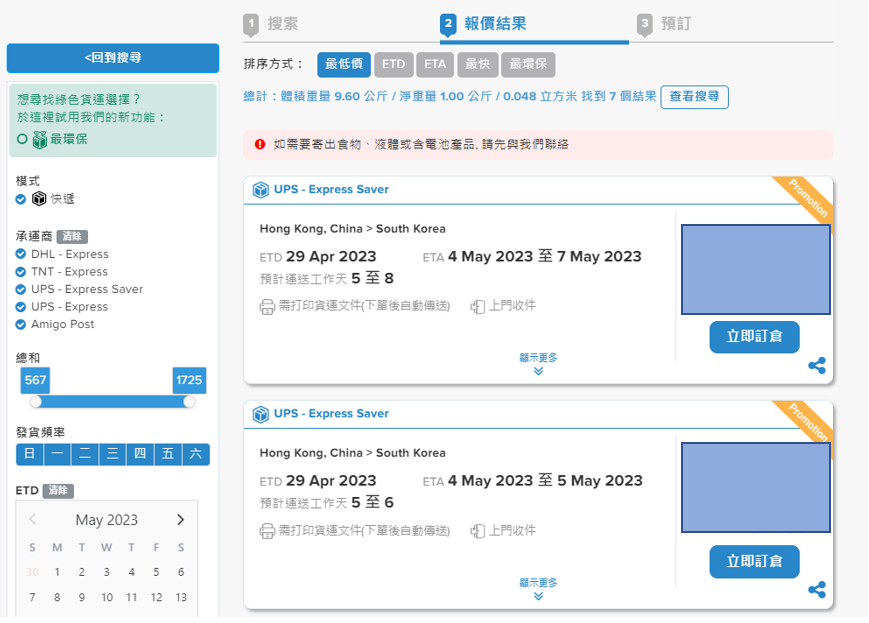The image size is (869, 623).
Task: Uncheck UPS - Express Saver carrier
Action: coord(21,289)
